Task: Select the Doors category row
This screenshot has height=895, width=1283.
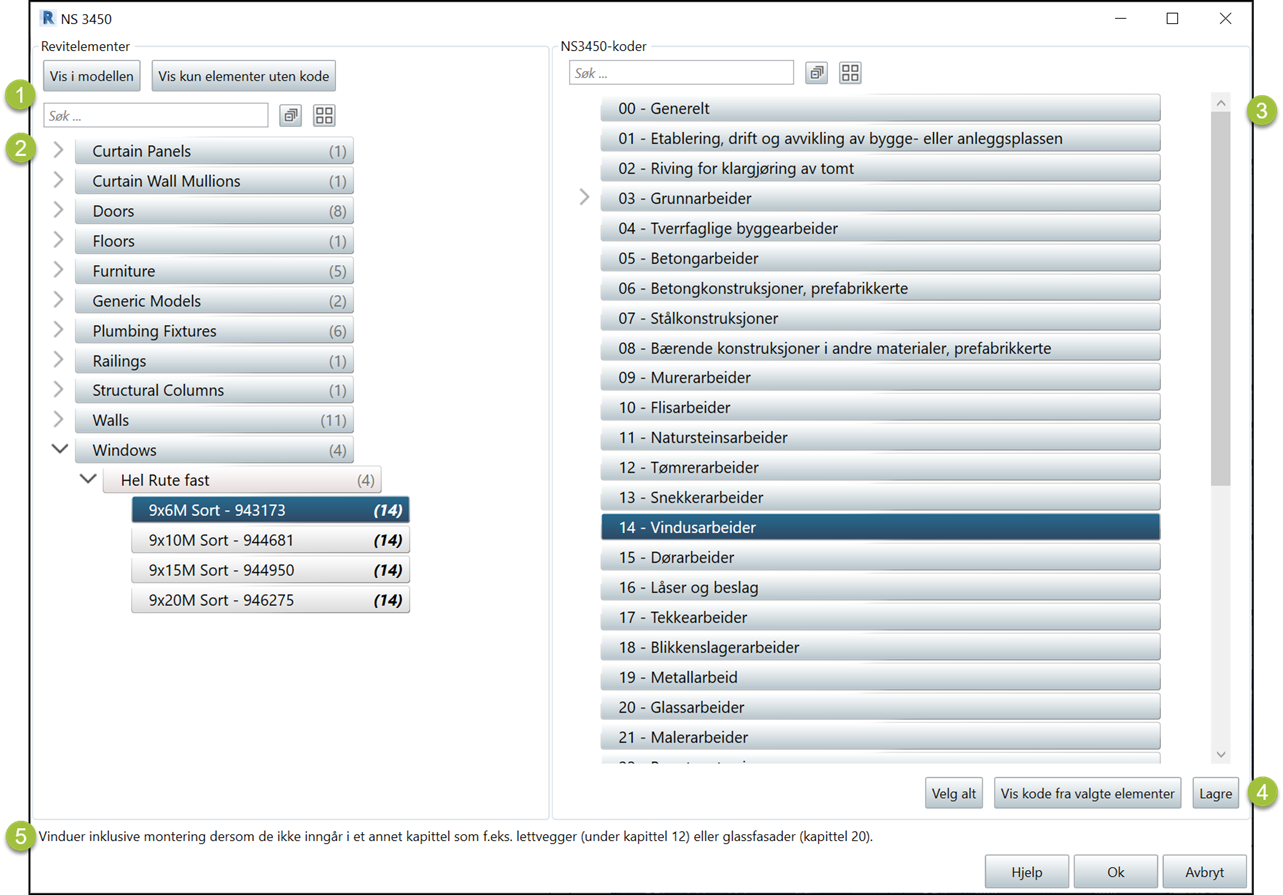Action: [x=214, y=211]
